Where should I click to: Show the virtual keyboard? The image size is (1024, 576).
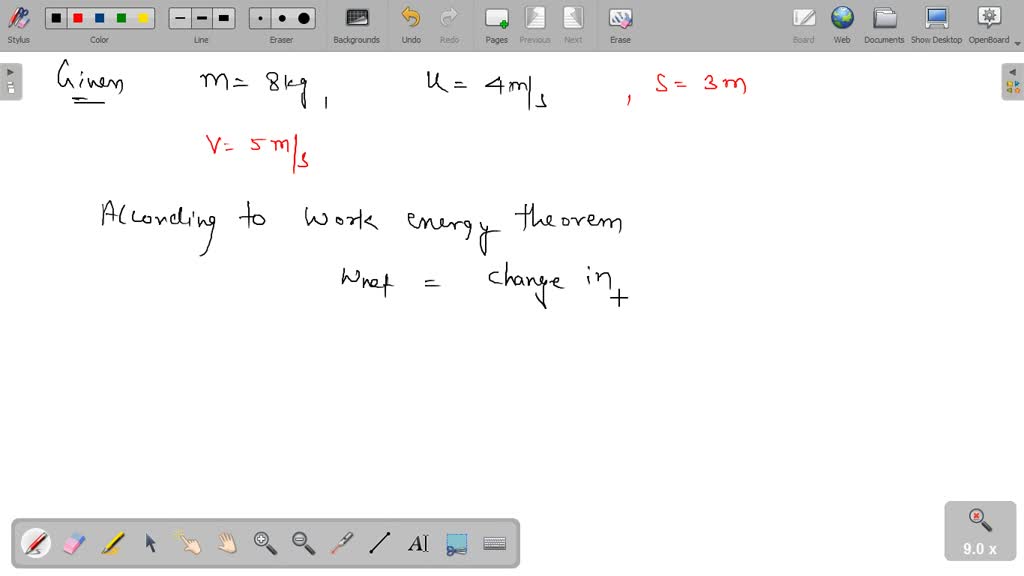pos(493,543)
